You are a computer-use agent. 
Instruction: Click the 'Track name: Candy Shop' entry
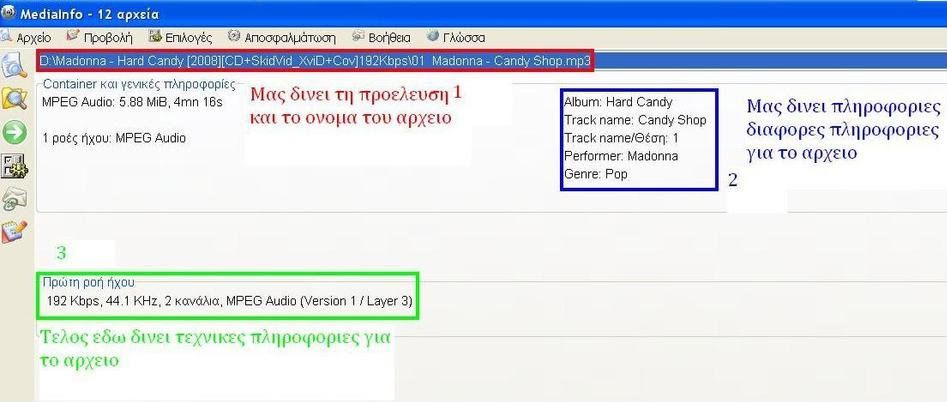pos(635,120)
